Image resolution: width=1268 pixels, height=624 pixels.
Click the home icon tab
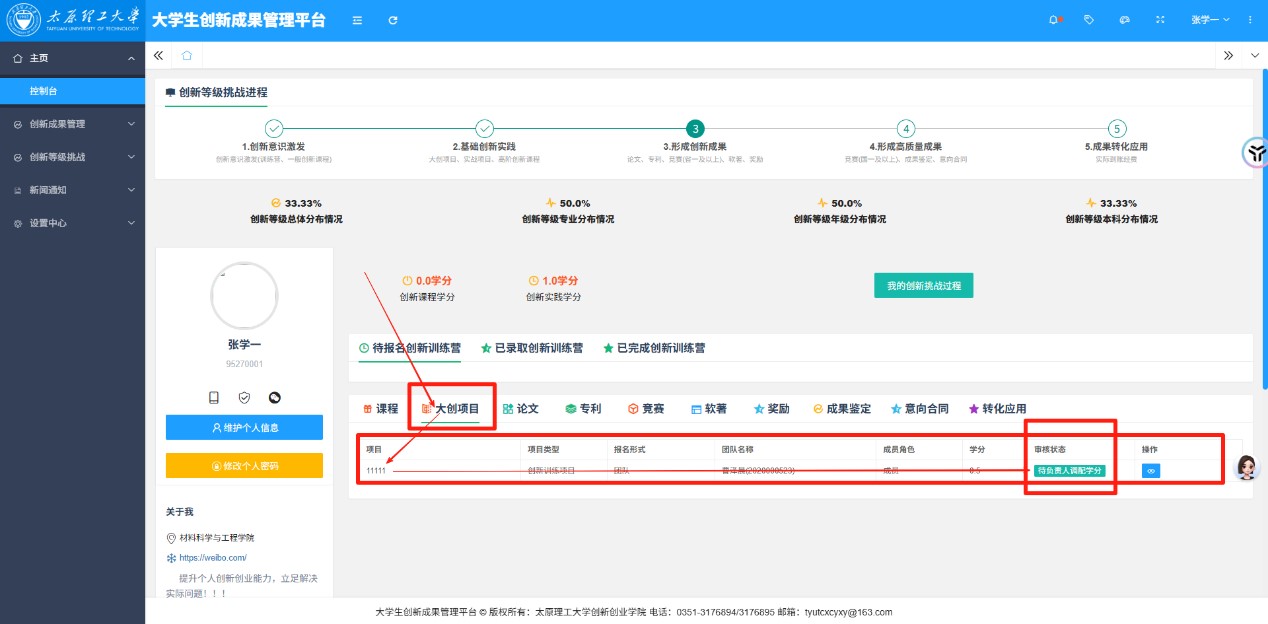point(187,55)
